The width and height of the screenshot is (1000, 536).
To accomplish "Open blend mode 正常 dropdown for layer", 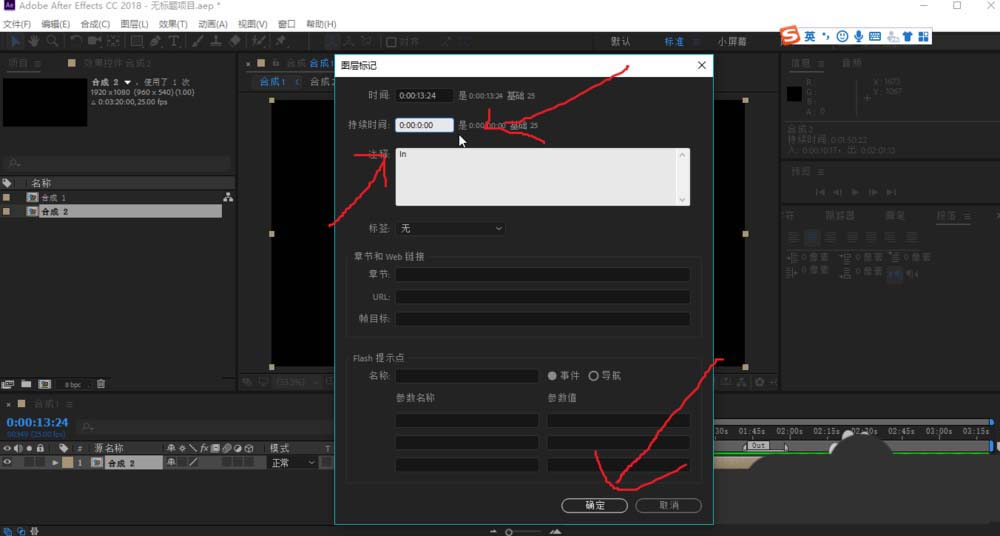I will pos(293,463).
